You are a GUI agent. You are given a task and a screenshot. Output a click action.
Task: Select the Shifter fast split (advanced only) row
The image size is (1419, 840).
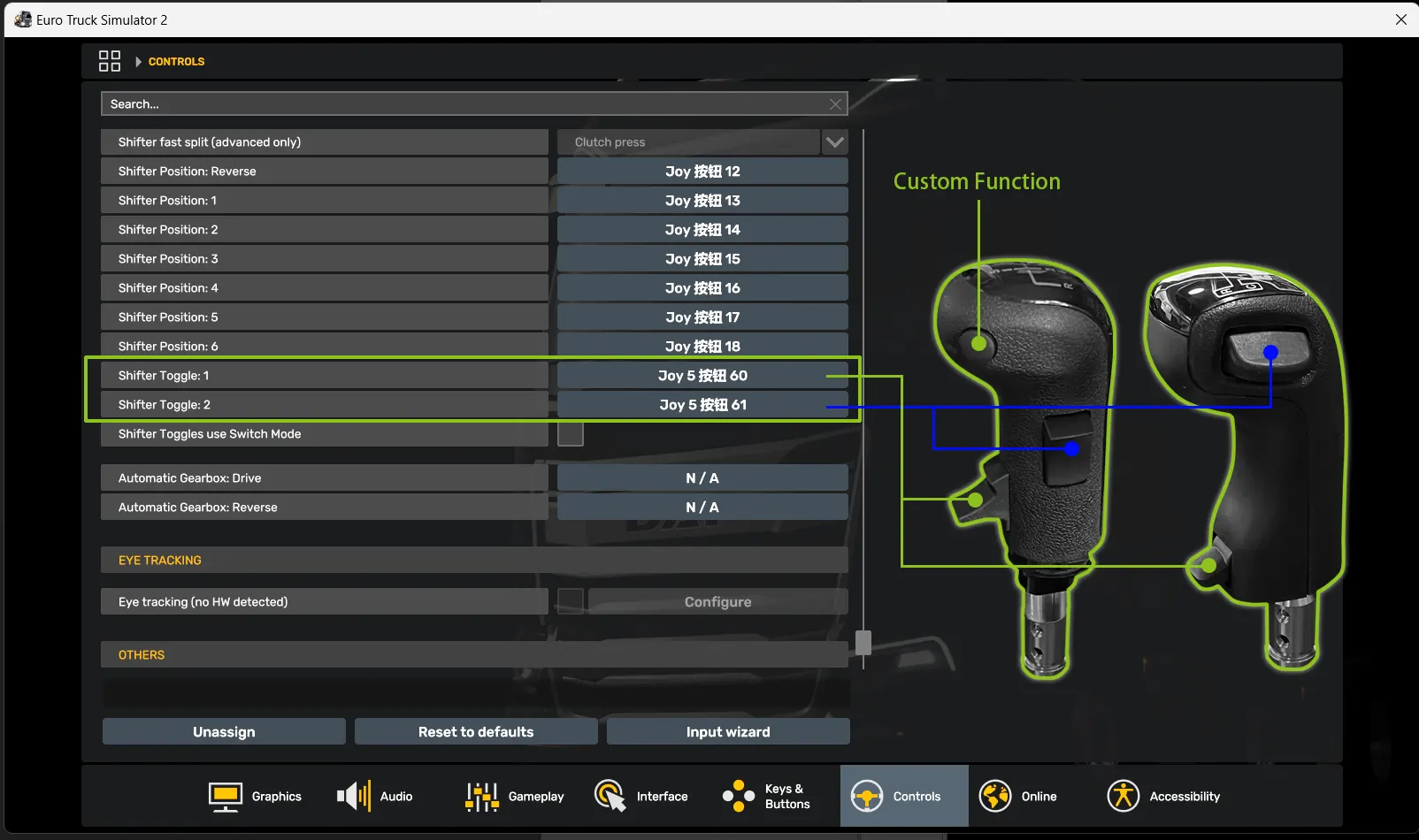click(325, 142)
